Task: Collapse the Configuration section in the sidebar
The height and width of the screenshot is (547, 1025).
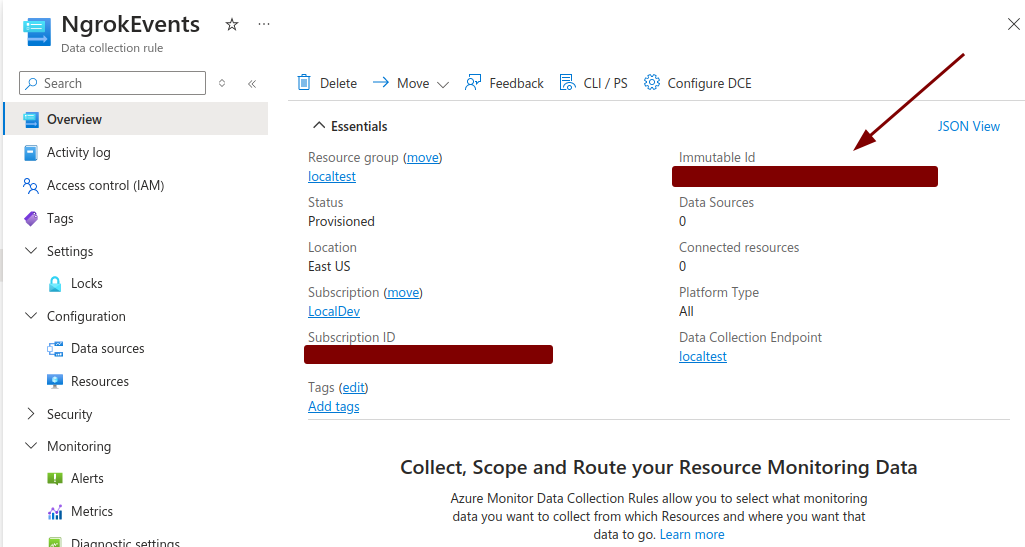Action: (31, 316)
